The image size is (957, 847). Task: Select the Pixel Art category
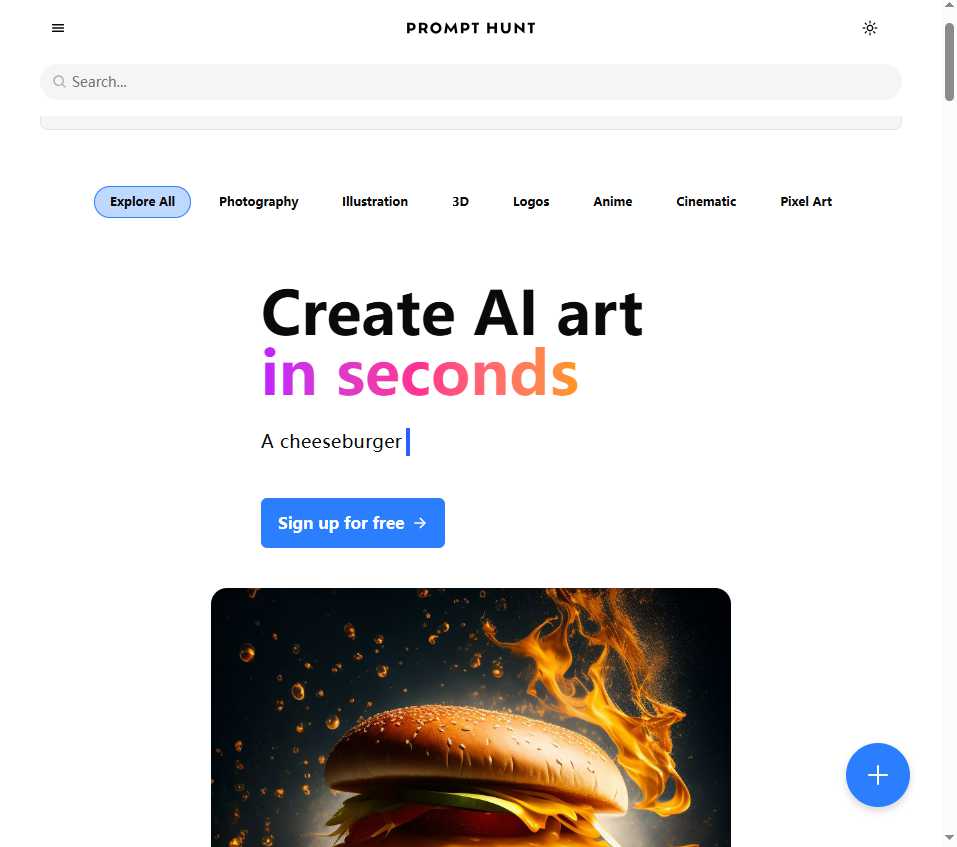806,201
